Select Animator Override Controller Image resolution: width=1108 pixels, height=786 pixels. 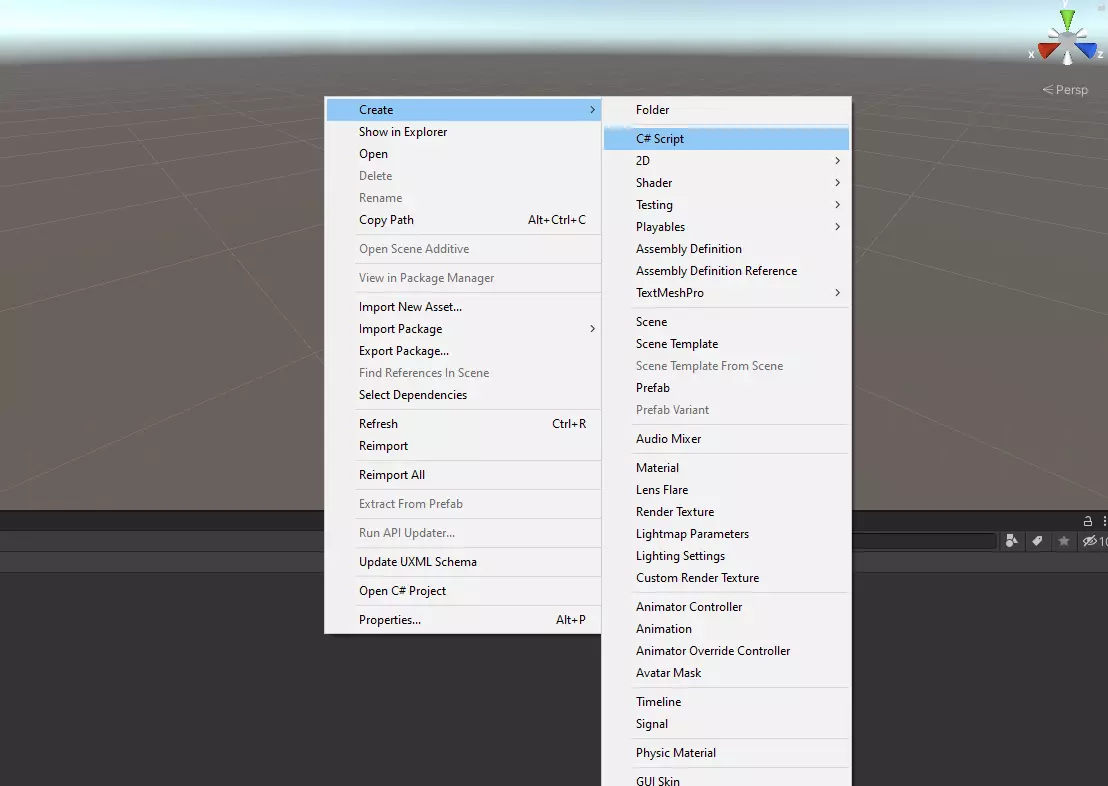pyautogui.click(x=726, y=650)
